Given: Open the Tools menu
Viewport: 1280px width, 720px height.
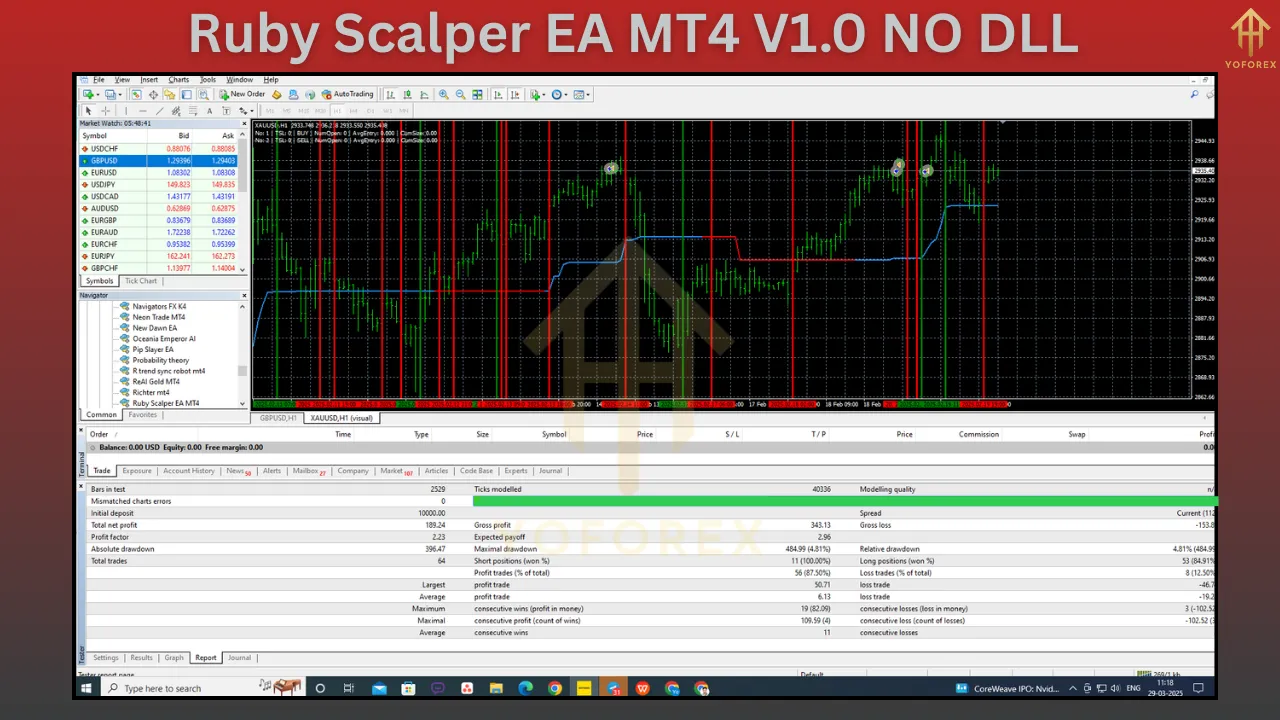Looking at the screenshot, I should click(x=208, y=80).
